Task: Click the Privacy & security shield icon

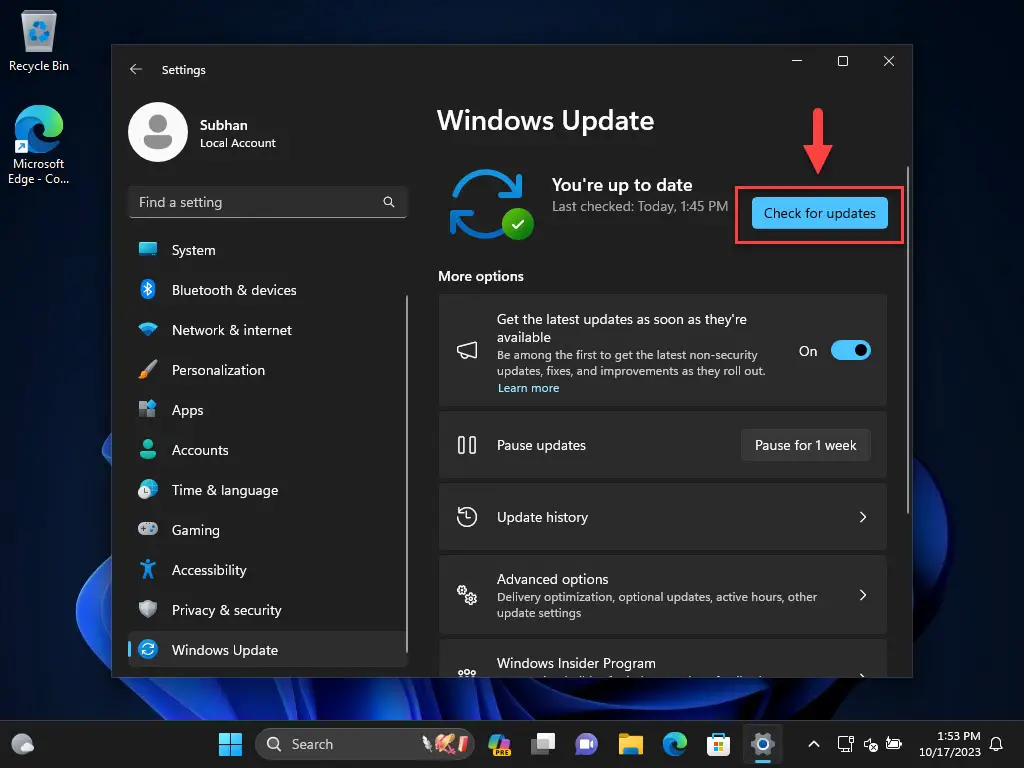Action: (x=148, y=609)
